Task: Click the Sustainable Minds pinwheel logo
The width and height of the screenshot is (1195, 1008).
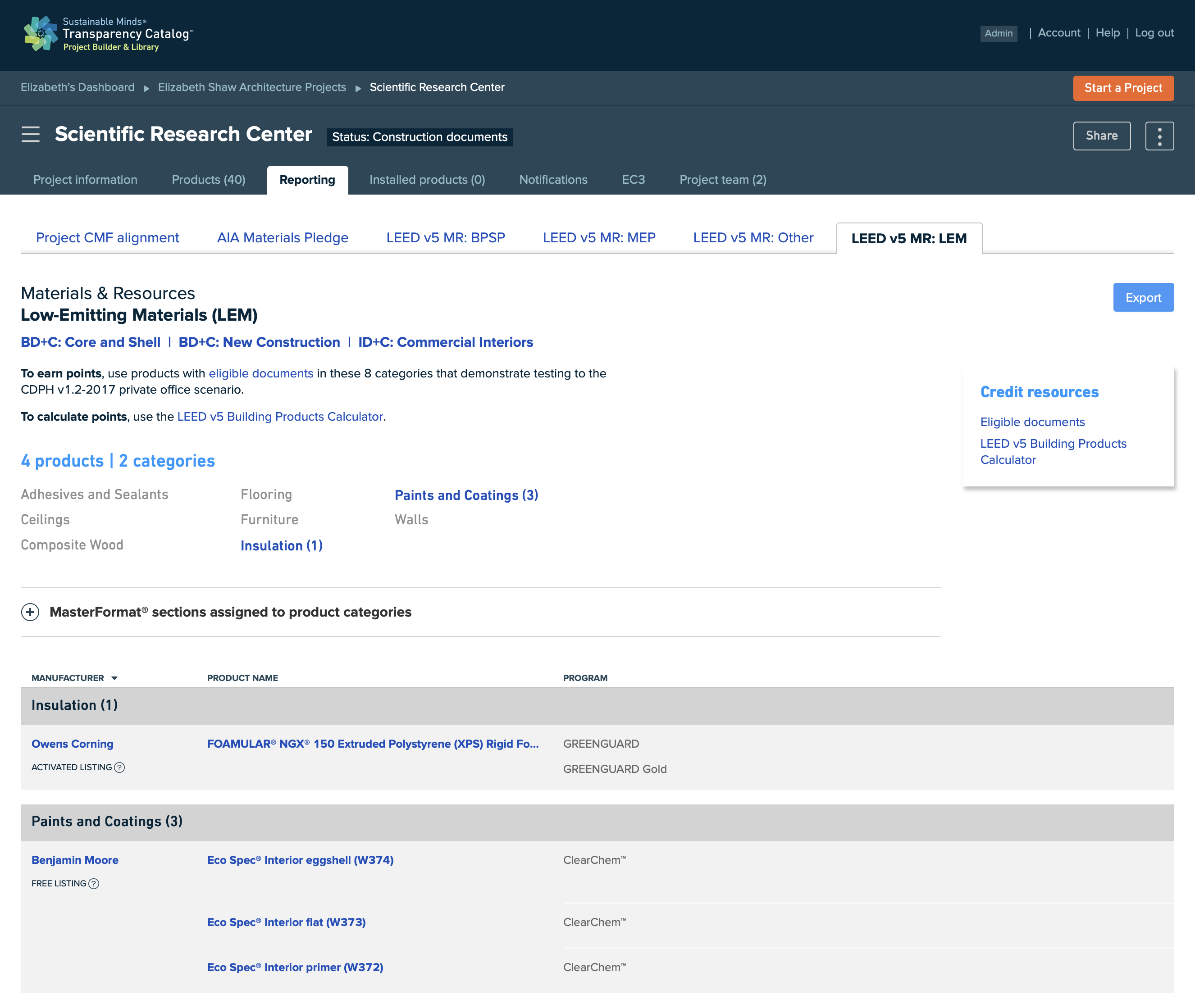Action: coord(41,34)
